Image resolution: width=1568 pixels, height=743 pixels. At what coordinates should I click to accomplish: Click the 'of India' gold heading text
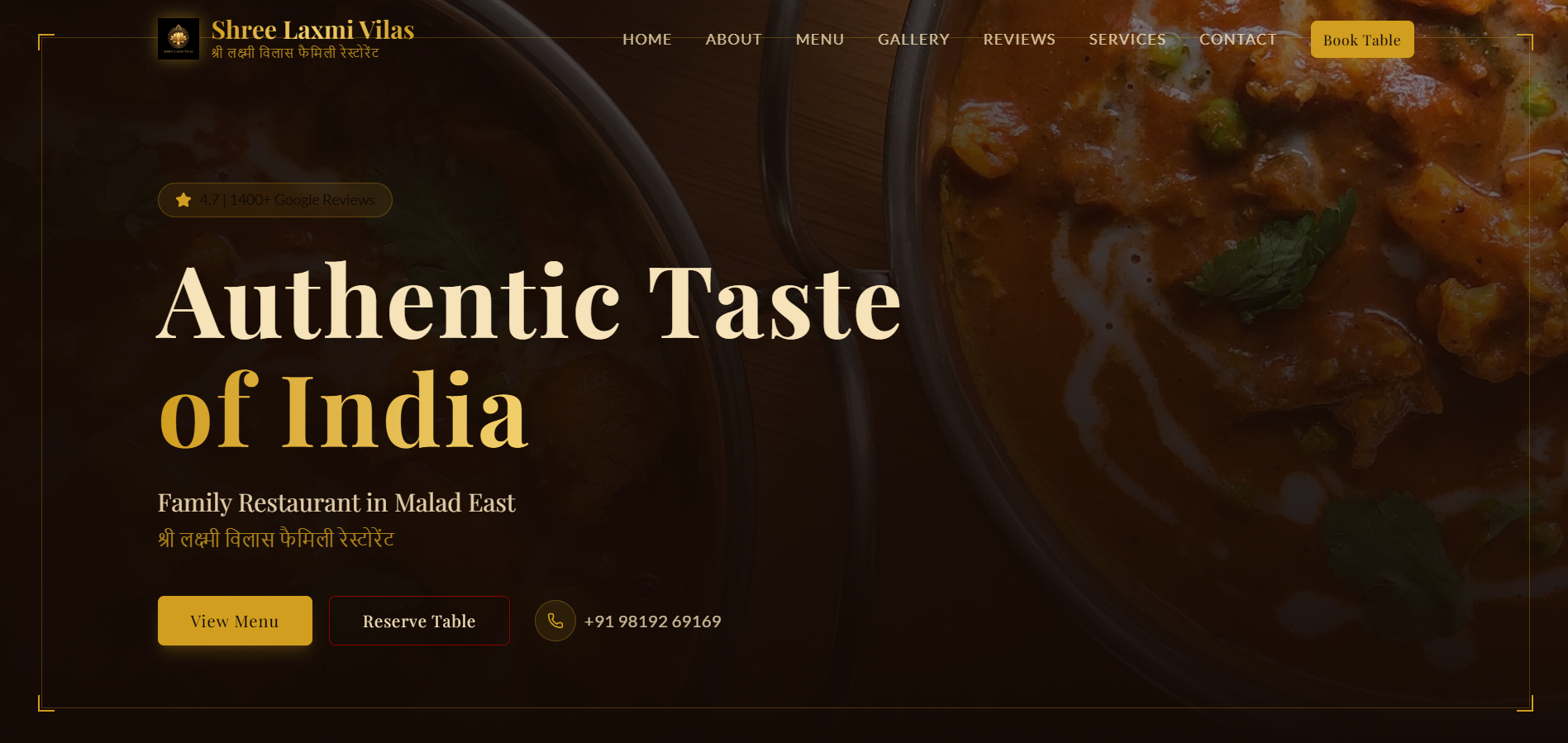[343, 411]
